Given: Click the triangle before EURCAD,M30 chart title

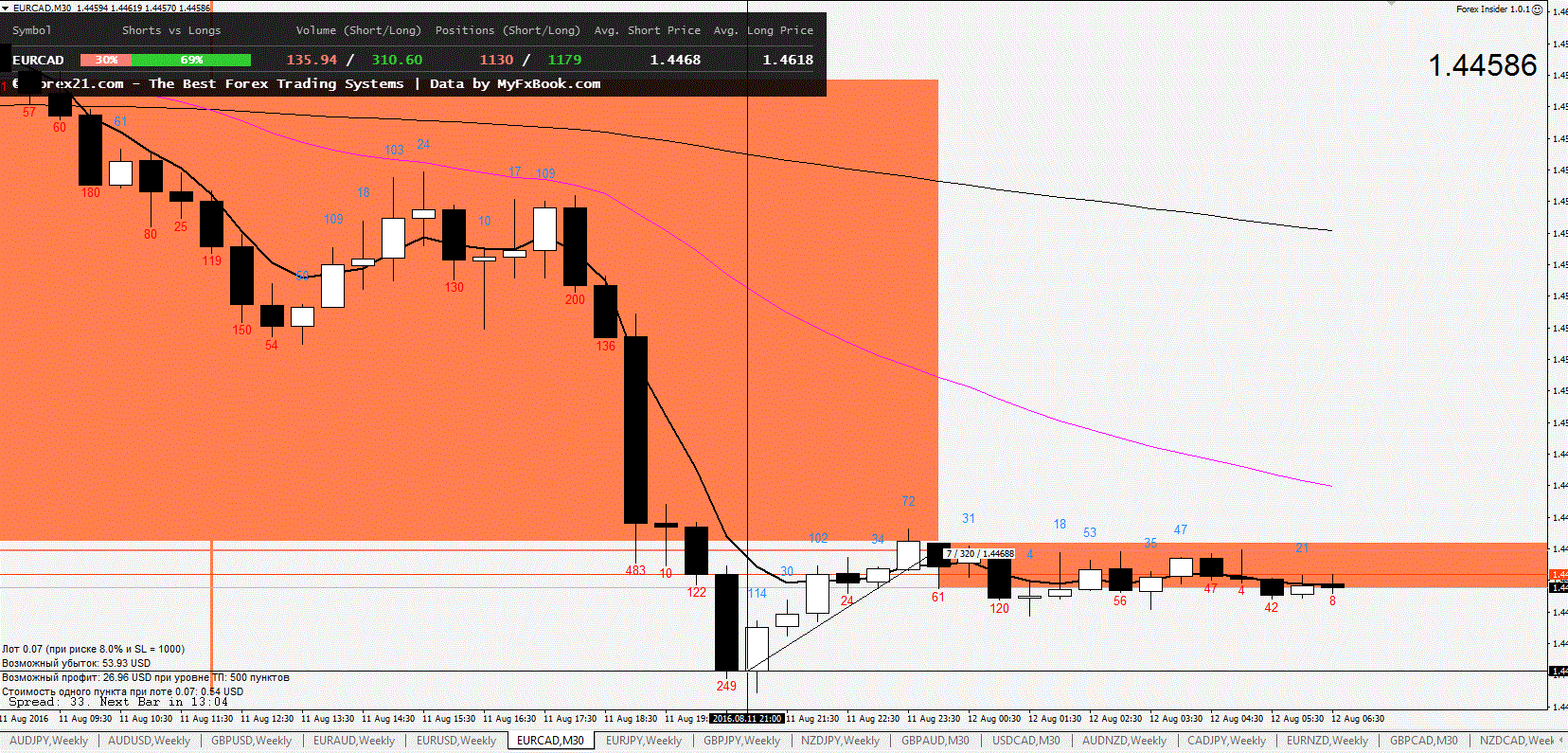Looking at the screenshot, I should coord(7,8).
